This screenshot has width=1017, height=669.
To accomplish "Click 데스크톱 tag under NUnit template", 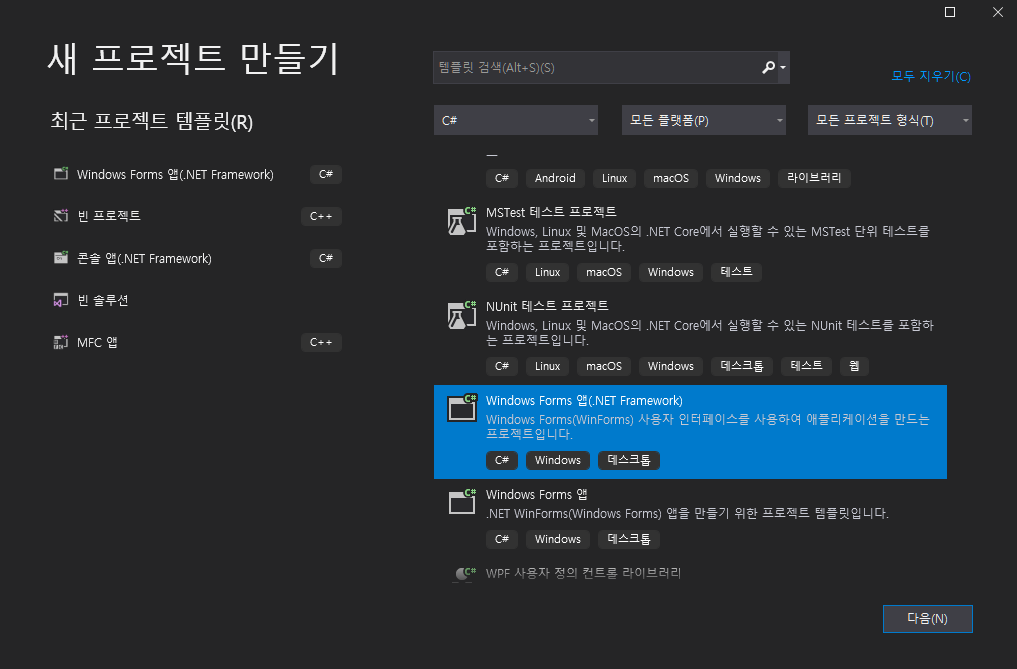I will point(742,366).
